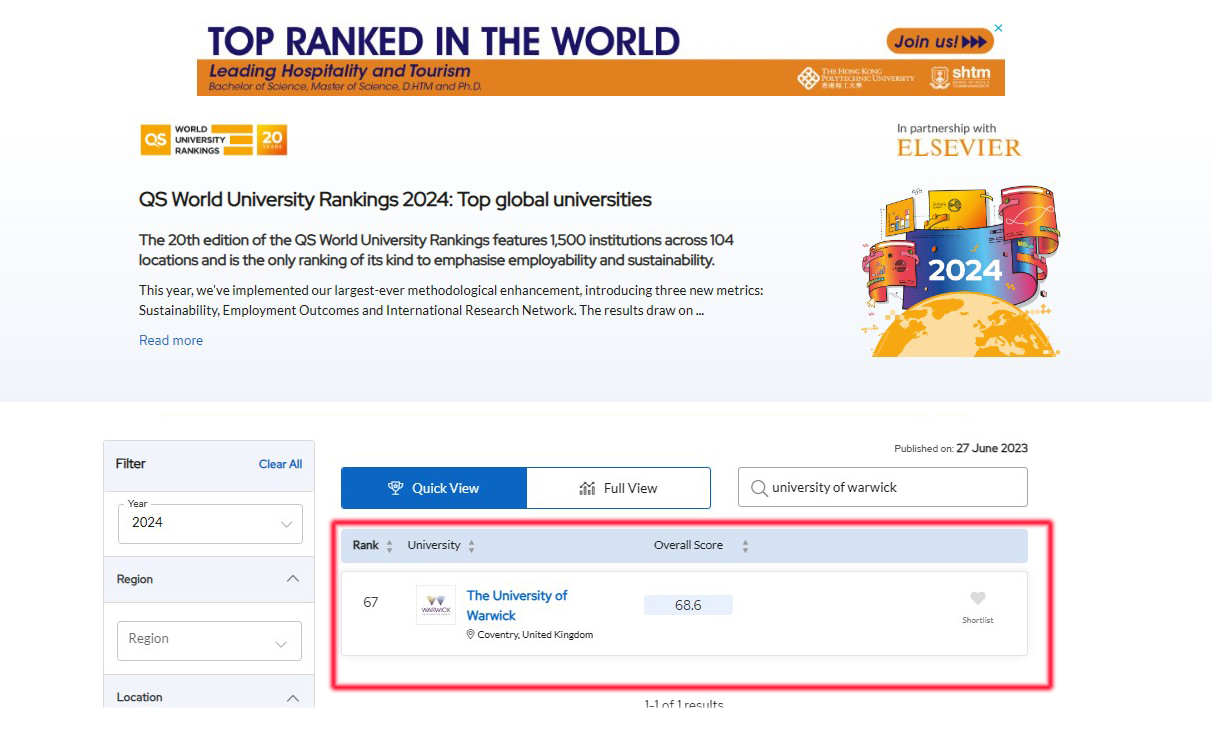This screenshot has width=1212, height=738.
Task: Collapse the Region filter section
Action: (293, 579)
